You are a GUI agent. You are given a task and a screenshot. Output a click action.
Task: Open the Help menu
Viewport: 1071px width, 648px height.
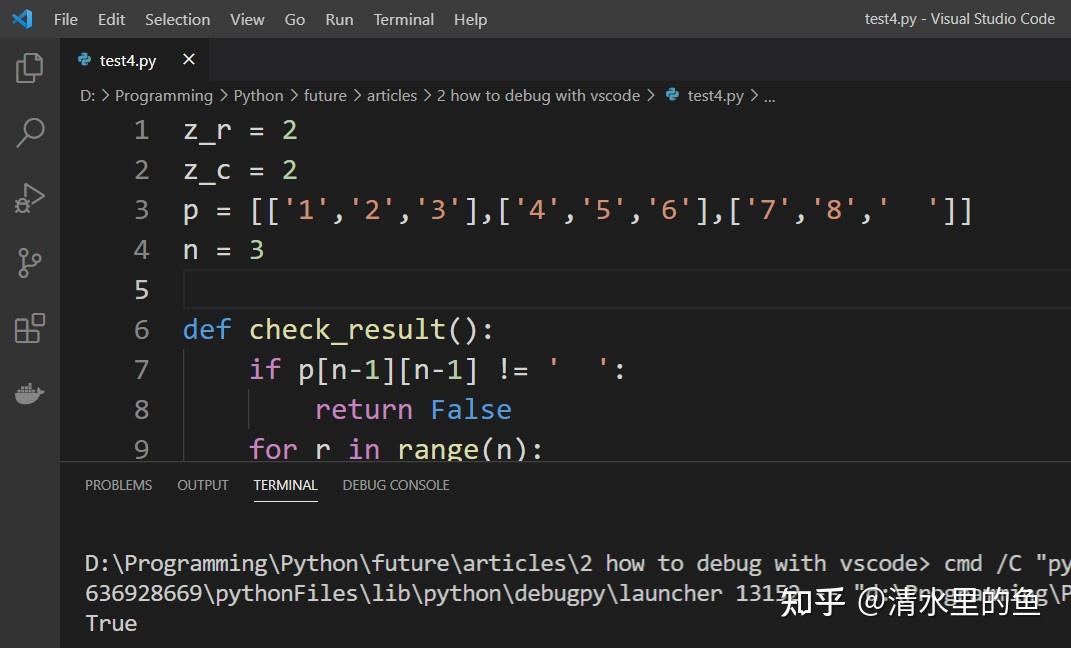click(x=471, y=19)
